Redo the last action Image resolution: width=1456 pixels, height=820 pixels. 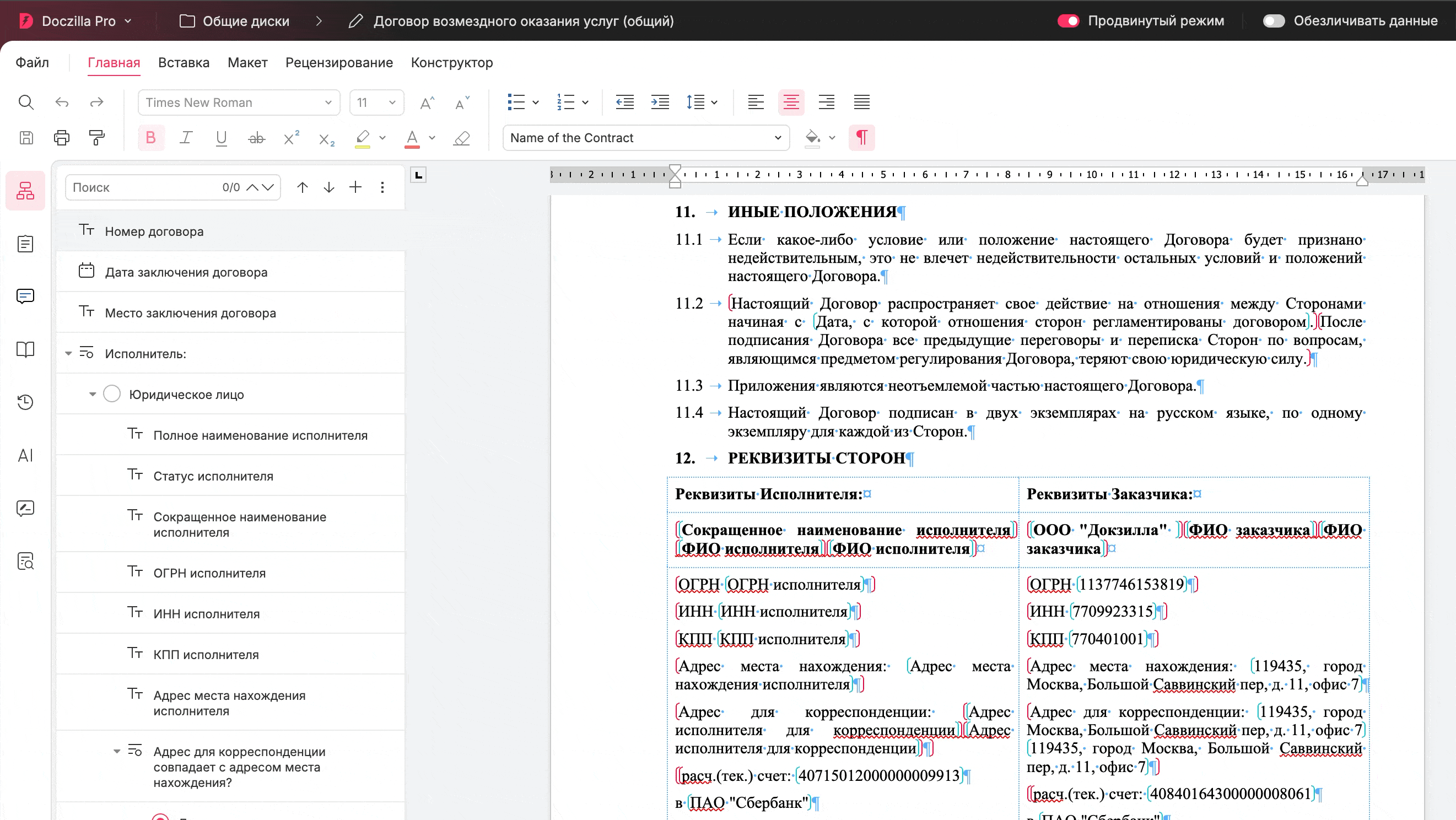tap(96, 102)
